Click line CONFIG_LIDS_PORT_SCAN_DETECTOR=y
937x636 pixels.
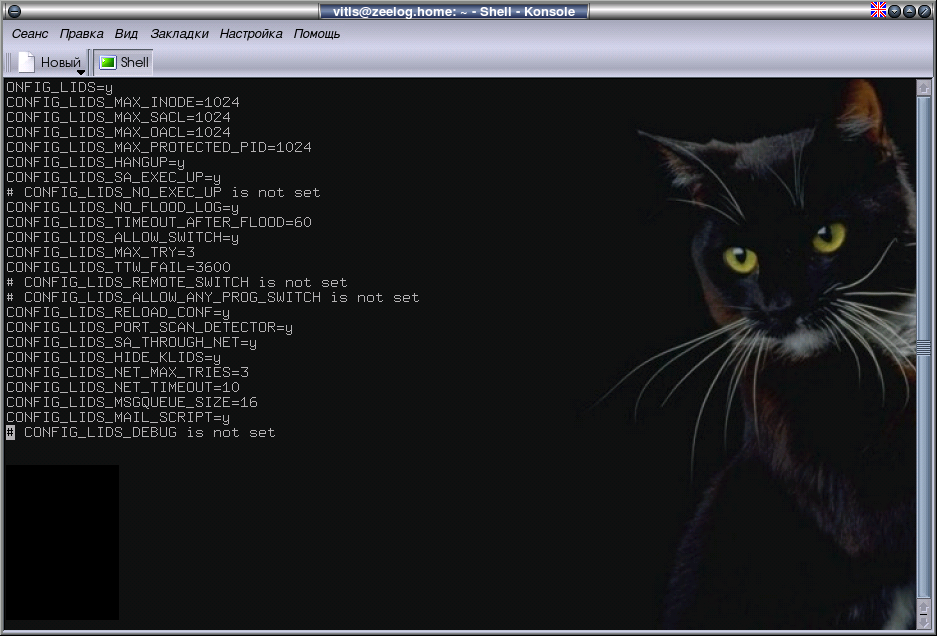pos(149,327)
